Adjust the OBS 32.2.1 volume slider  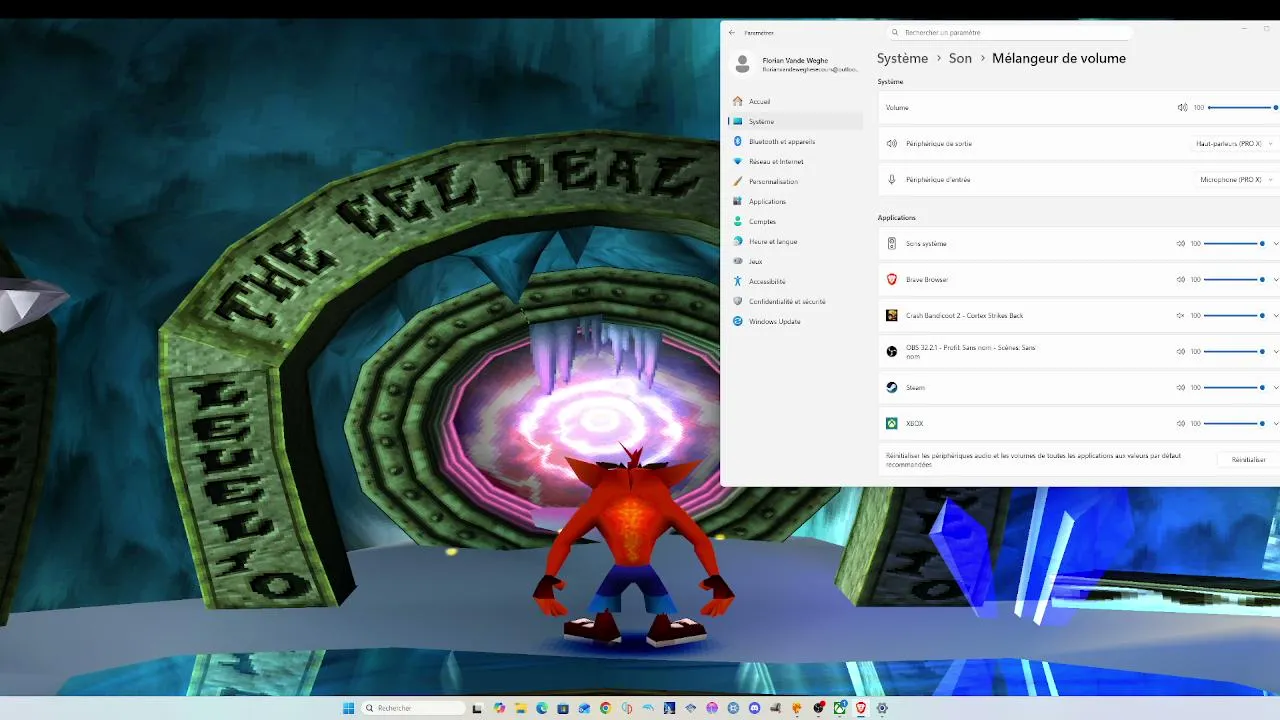pyautogui.click(x=1235, y=351)
